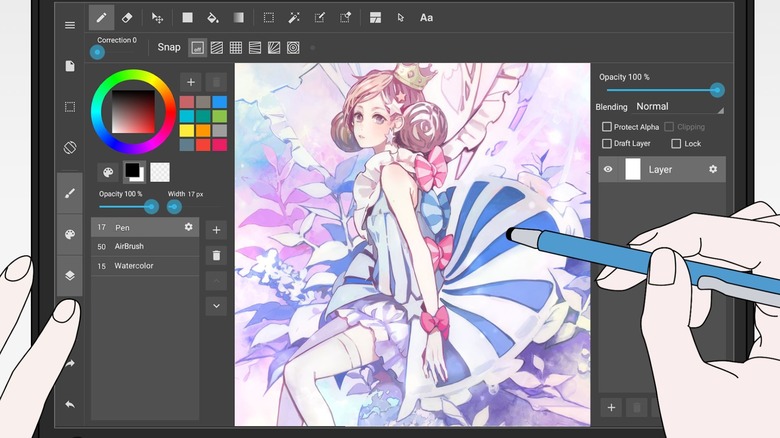Open the Text tool labeled Aa

[426, 18]
